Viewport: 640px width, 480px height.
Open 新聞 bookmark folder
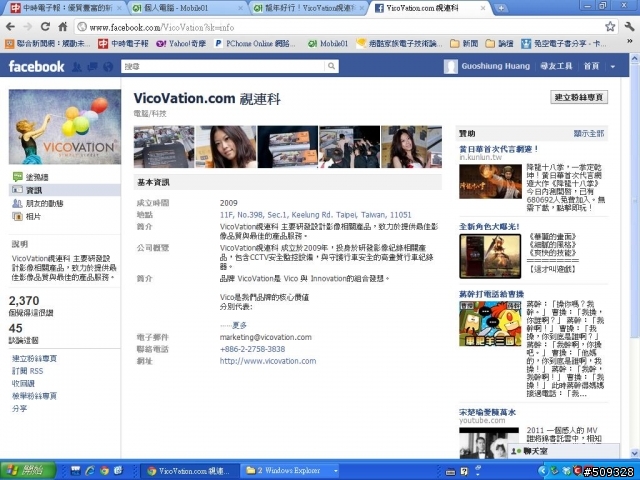[x=464, y=43]
